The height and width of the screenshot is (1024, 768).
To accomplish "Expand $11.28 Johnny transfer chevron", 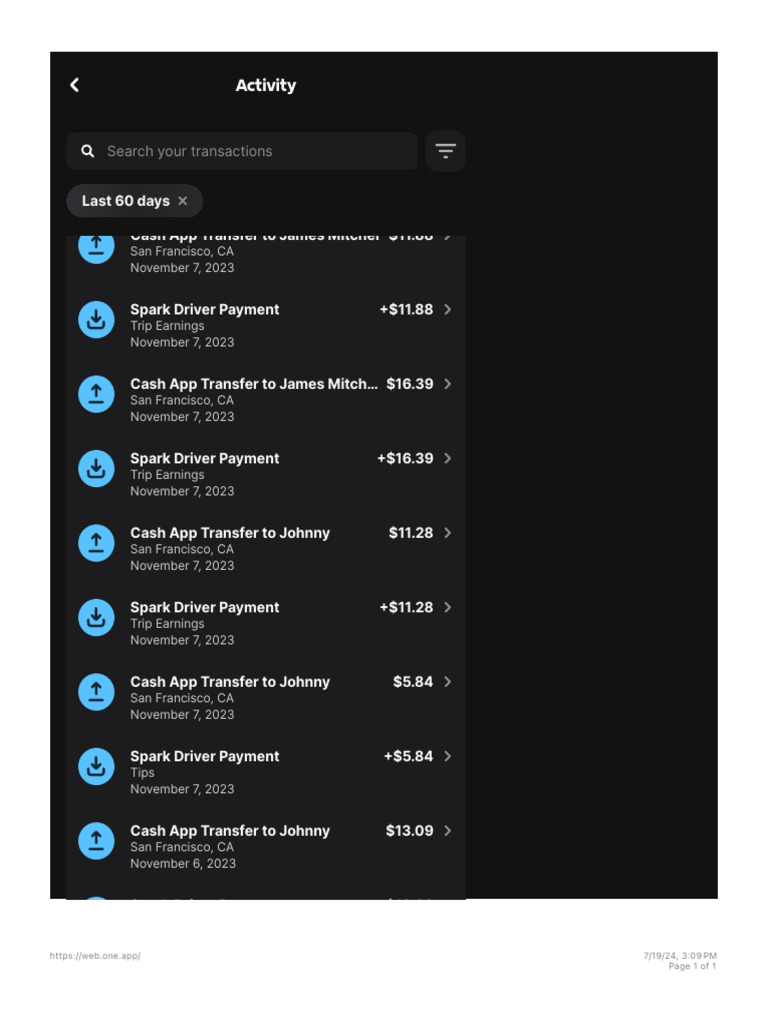I will pyautogui.click(x=448, y=533).
